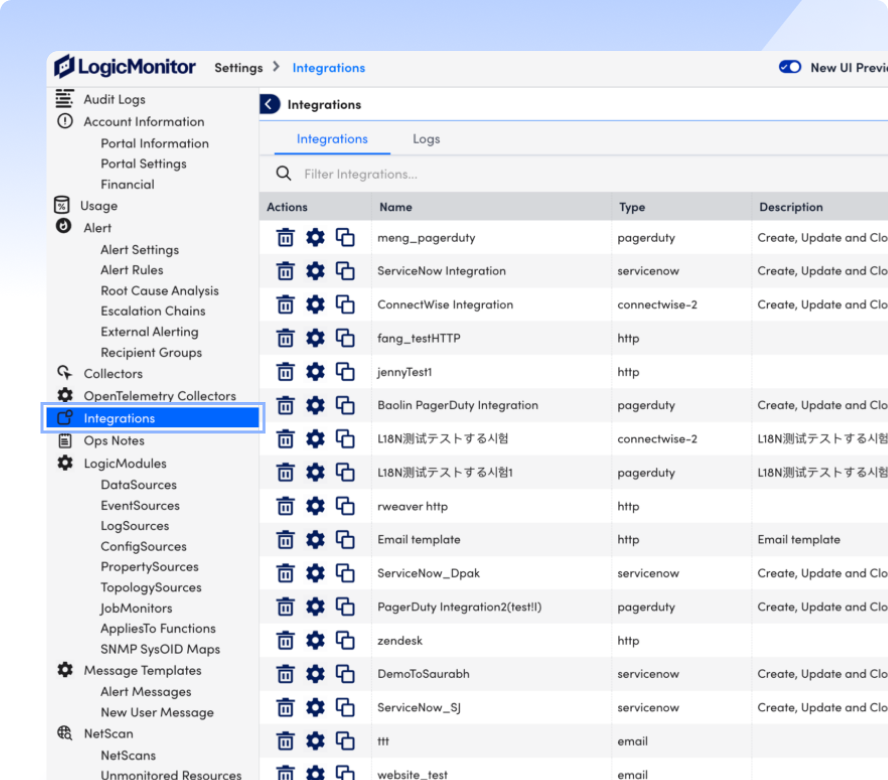
Task: Open LogicModules in the sidebar
Action: pos(125,463)
